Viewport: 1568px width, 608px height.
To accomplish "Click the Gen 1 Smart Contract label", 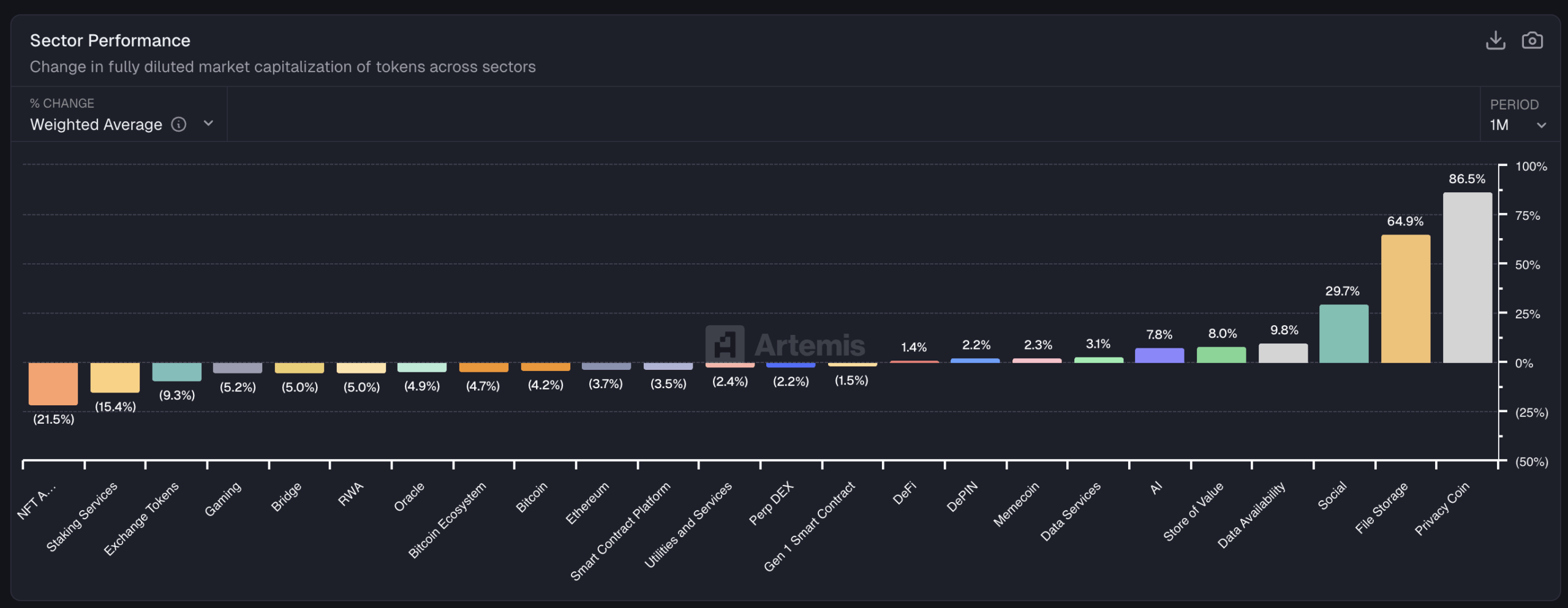I will click(809, 527).
